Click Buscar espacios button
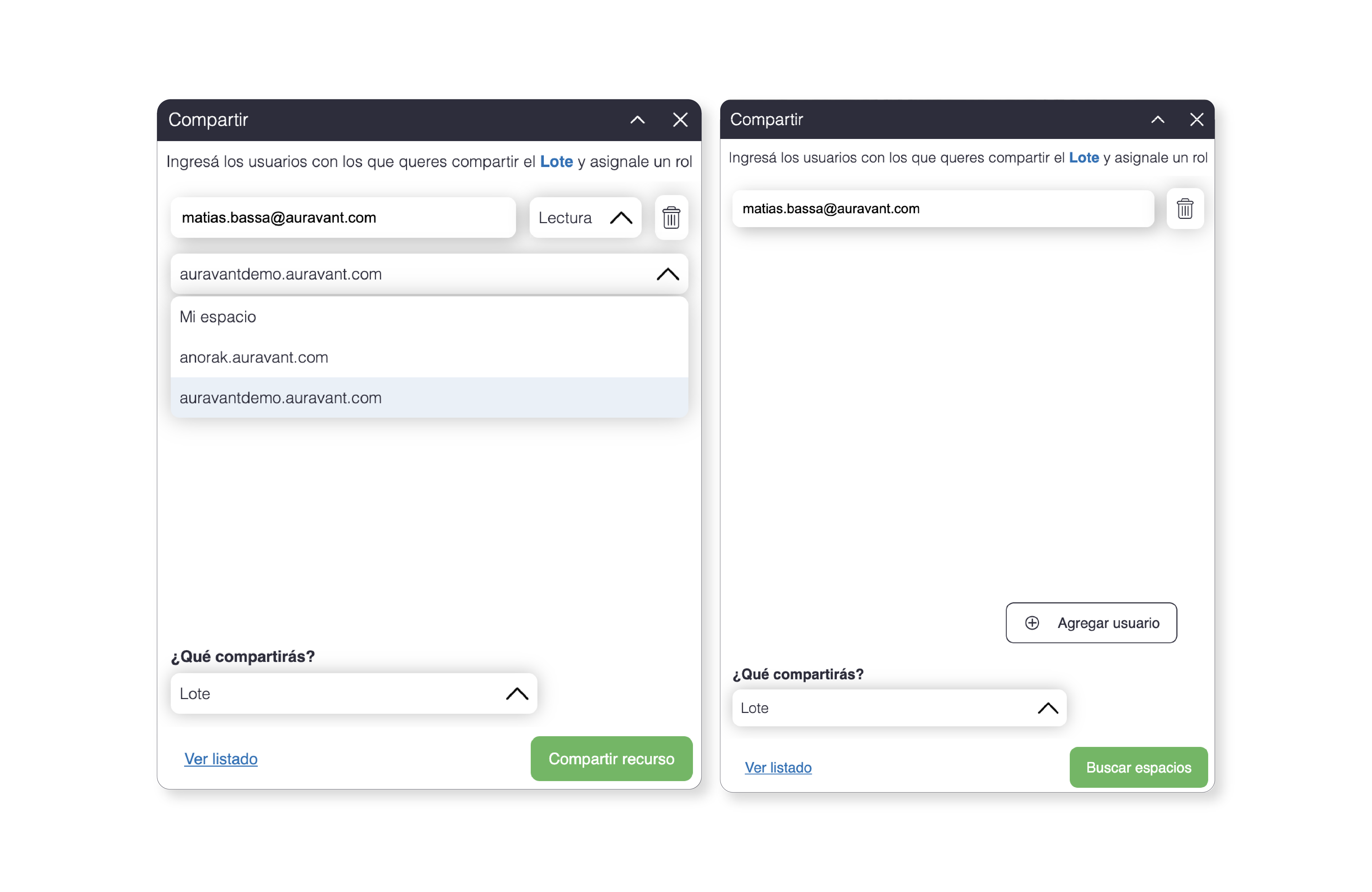The height and width of the screenshot is (892, 1372). click(1138, 767)
